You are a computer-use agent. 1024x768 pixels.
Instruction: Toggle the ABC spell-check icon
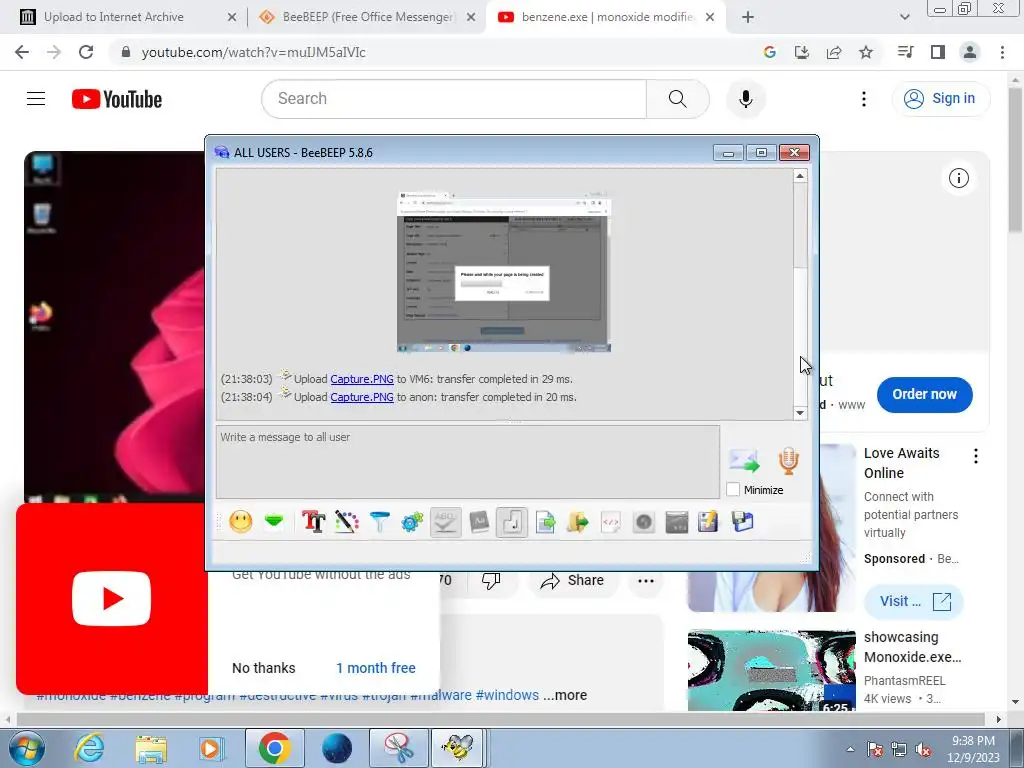click(445, 522)
